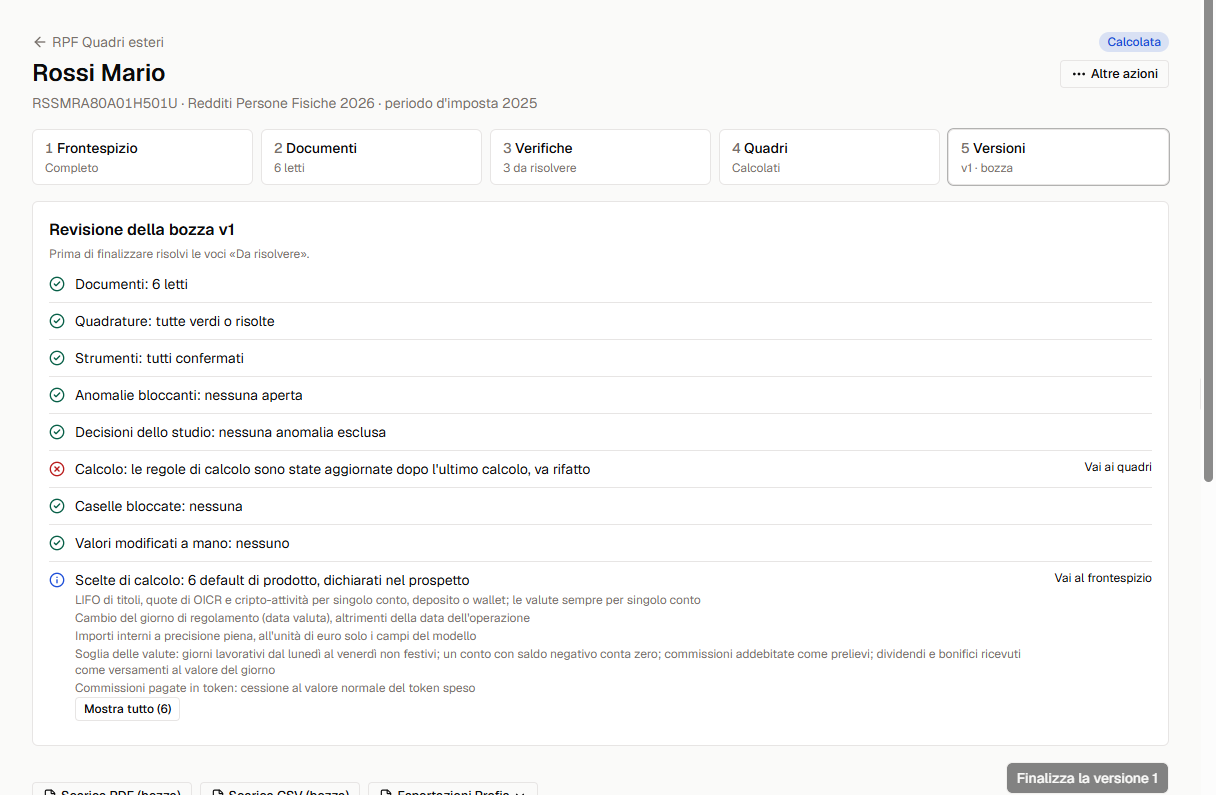The height and width of the screenshot is (795, 1216).
Task: Open the Frontespizio step tab
Action: 142,157
